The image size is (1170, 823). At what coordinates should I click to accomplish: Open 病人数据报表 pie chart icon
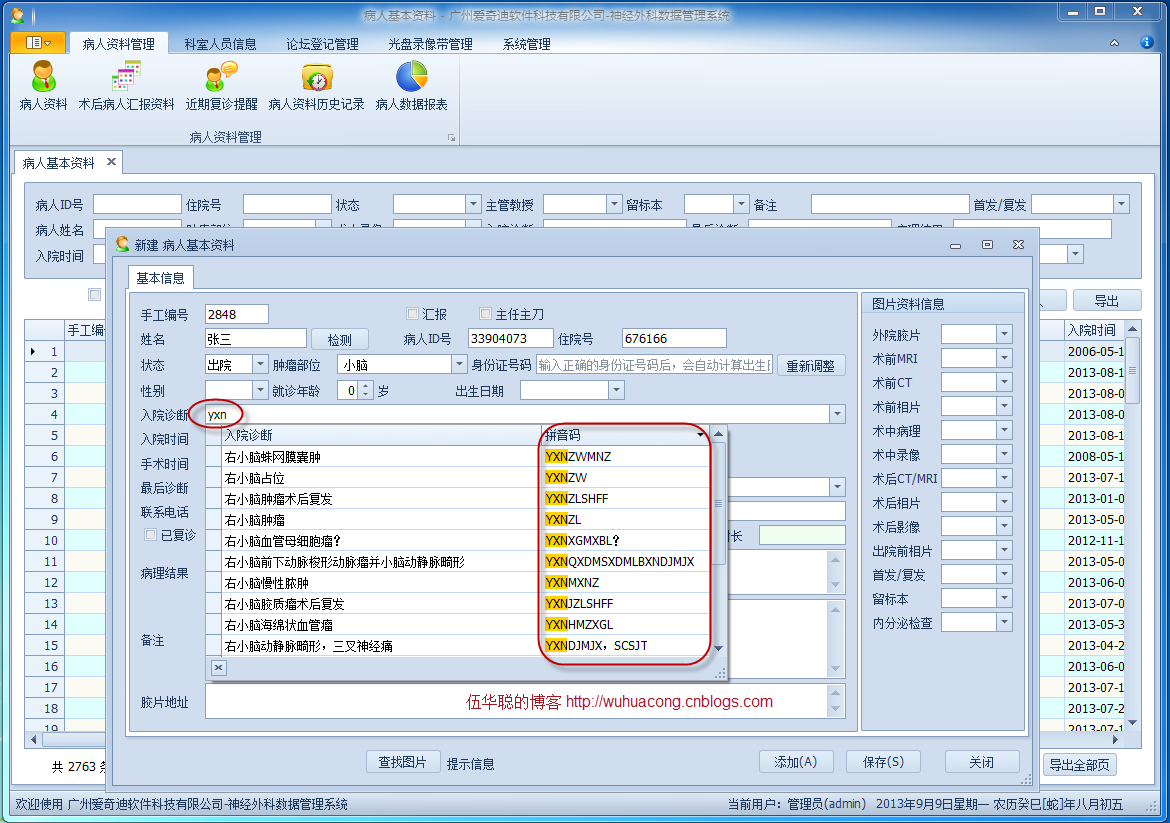point(411,77)
